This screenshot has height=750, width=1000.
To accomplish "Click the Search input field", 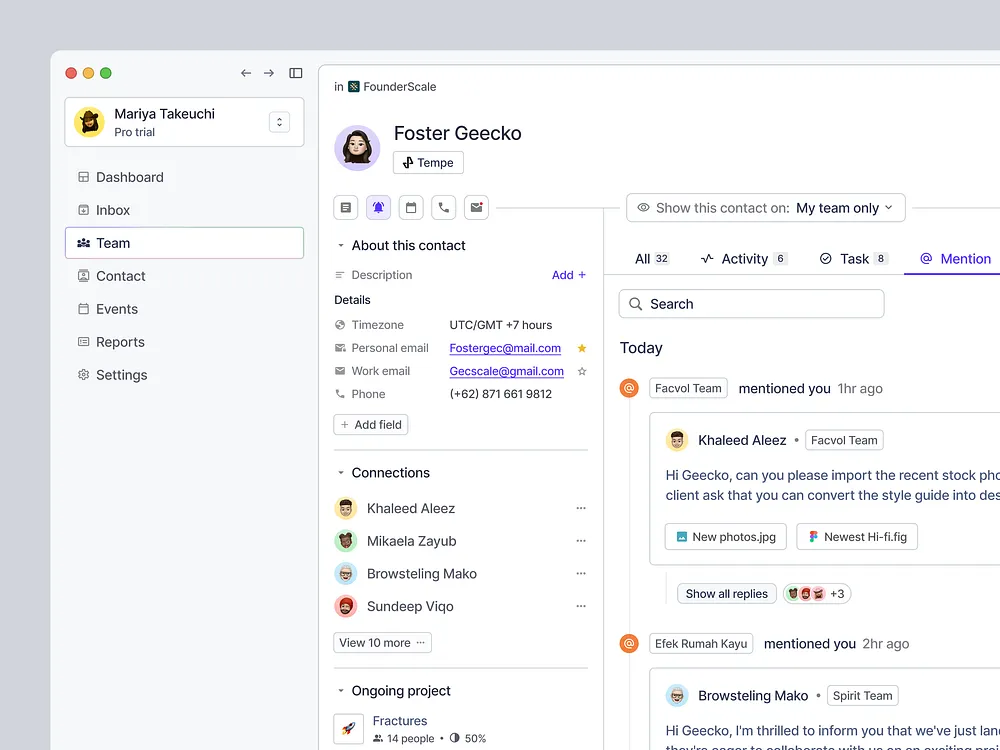I will tap(751, 304).
